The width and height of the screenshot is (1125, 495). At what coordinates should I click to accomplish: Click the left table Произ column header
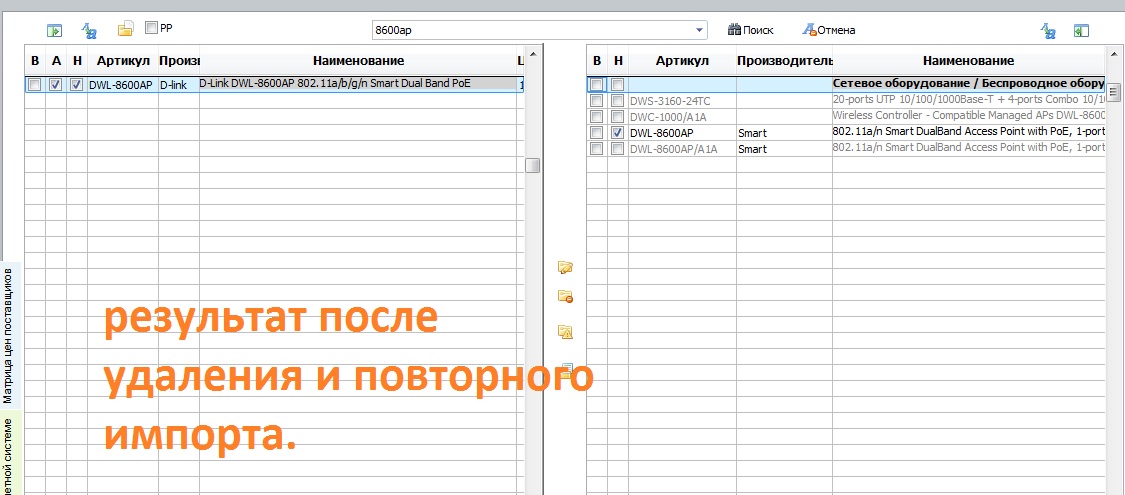(179, 61)
